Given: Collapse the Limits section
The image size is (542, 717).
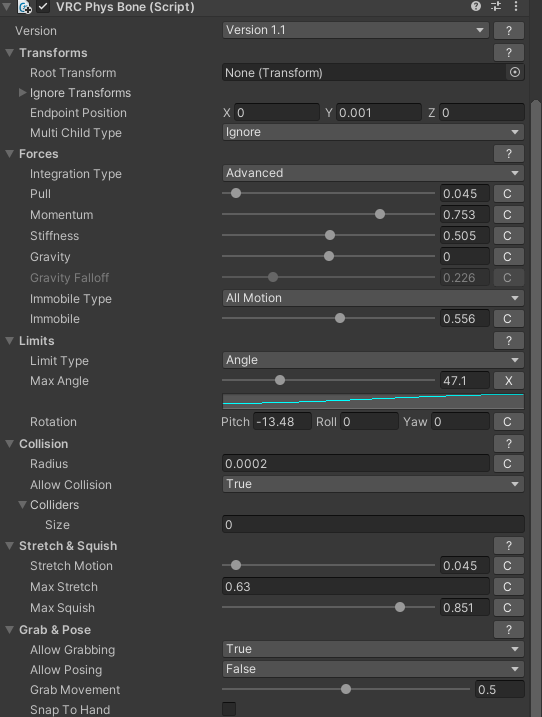Looking at the screenshot, I should click(x=9, y=341).
